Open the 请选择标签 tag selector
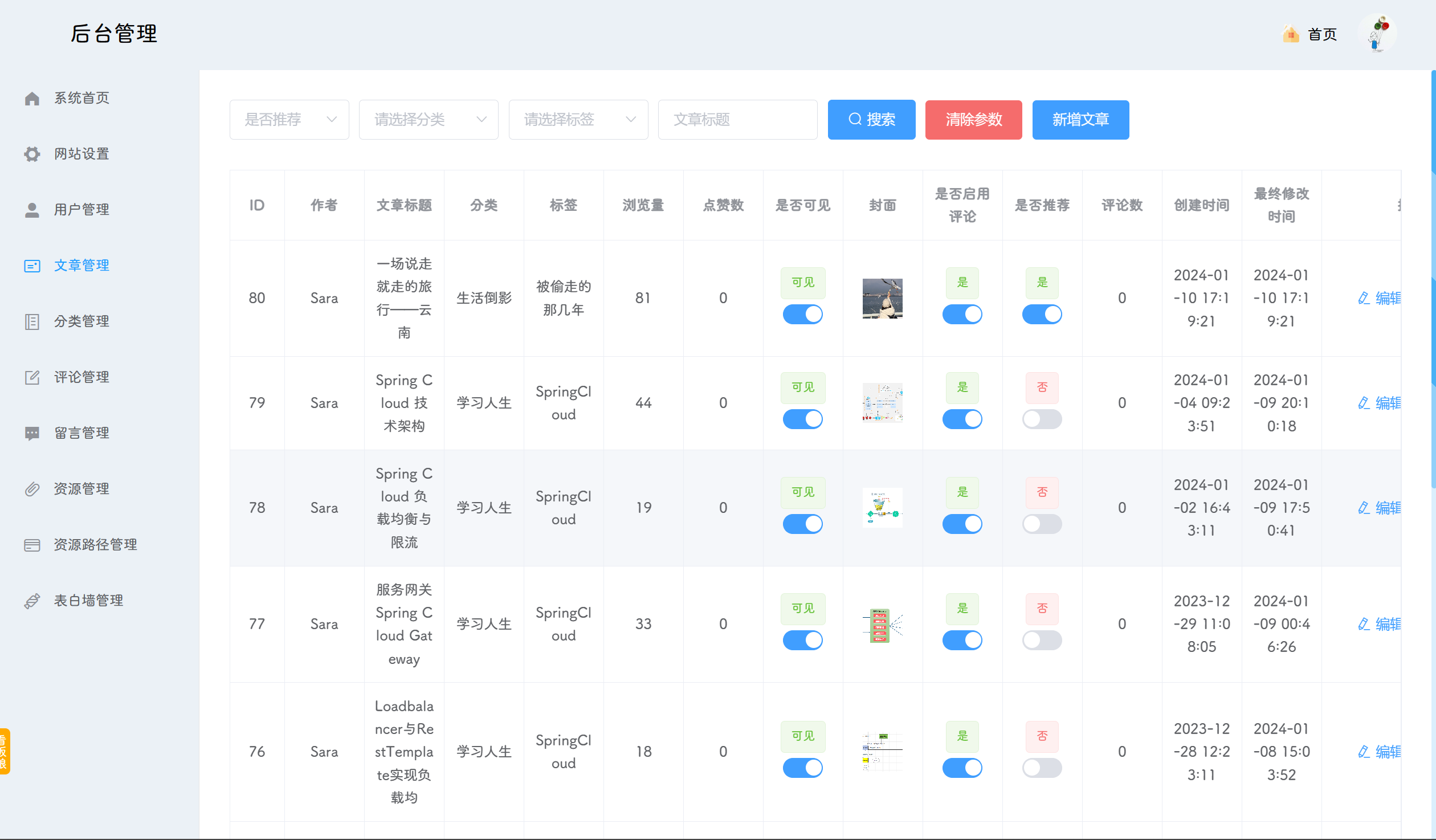 pyautogui.click(x=578, y=119)
